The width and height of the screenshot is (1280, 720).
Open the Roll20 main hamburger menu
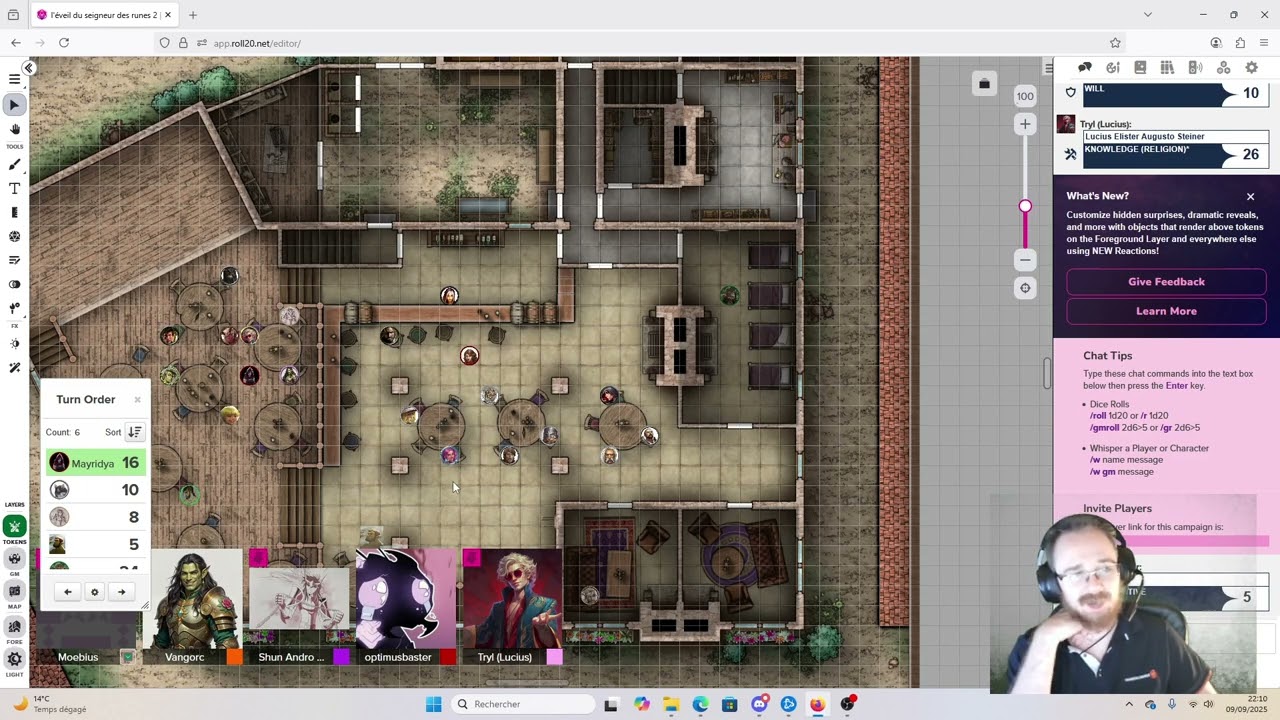click(x=14, y=79)
